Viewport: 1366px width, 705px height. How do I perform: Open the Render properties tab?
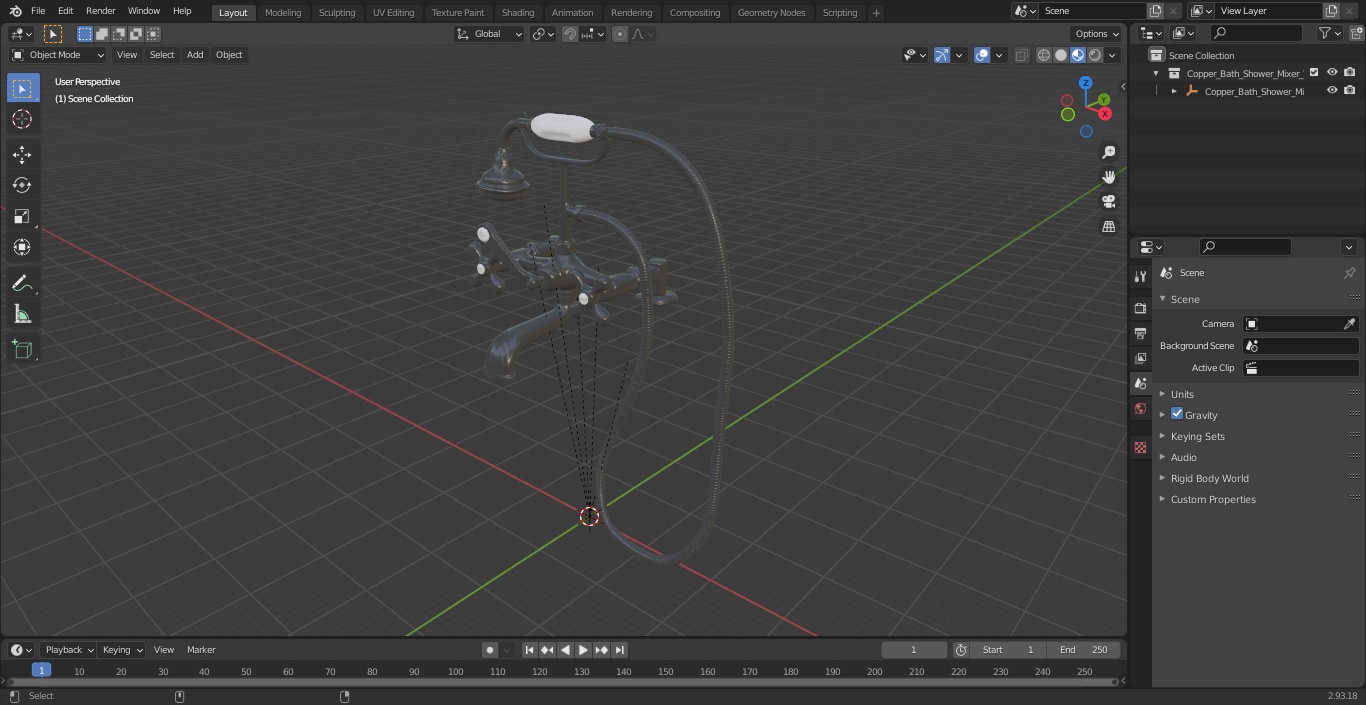pyautogui.click(x=1140, y=308)
